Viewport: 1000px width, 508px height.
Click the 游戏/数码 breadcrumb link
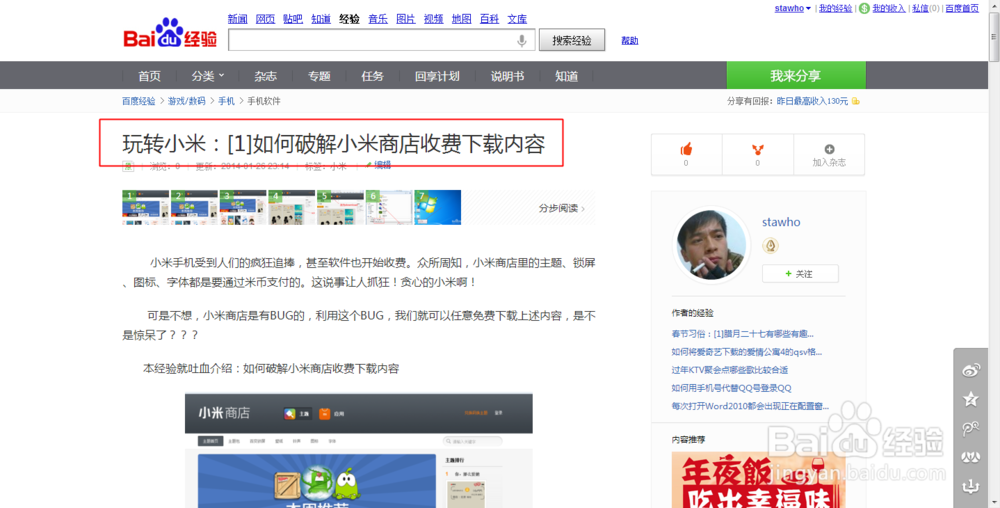(186, 101)
